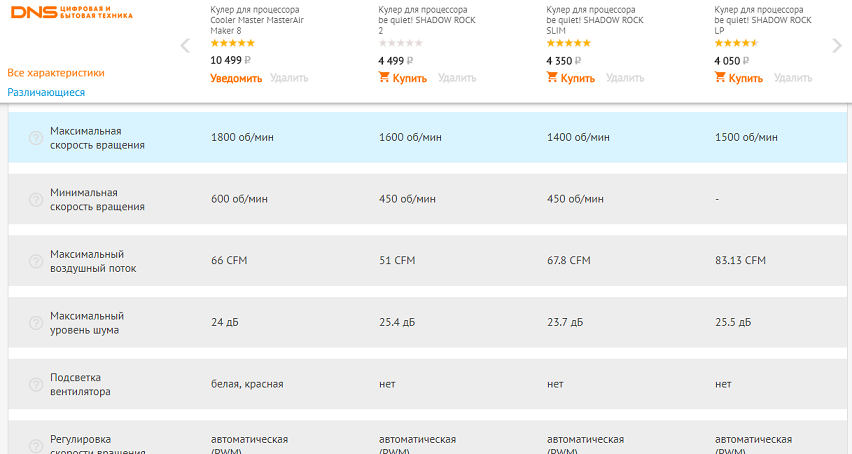Open help icon for Минимальная скорость вращения
Image resolution: width=852 pixels, height=454 pixels.
tap(36, 199)
